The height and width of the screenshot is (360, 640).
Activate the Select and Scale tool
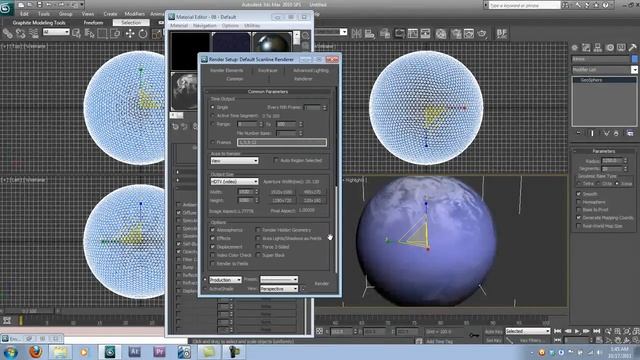(x=156, y=33)
